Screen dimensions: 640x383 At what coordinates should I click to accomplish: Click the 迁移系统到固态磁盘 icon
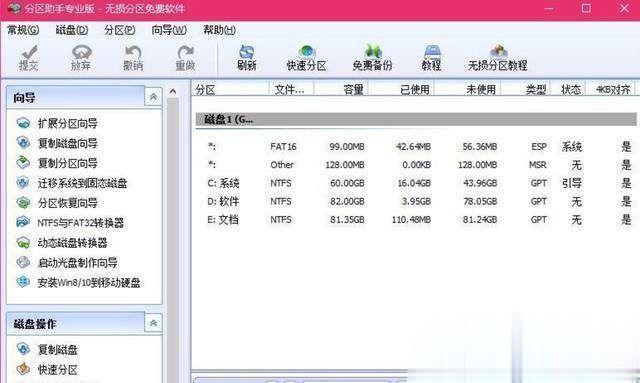point(23,183)
